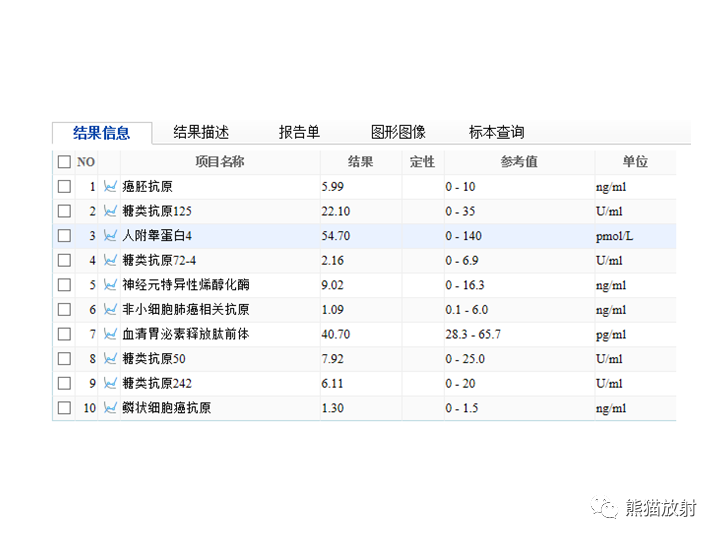Select the 癌胚抗原 item name
720x540 pixels.
pos(147,186)
